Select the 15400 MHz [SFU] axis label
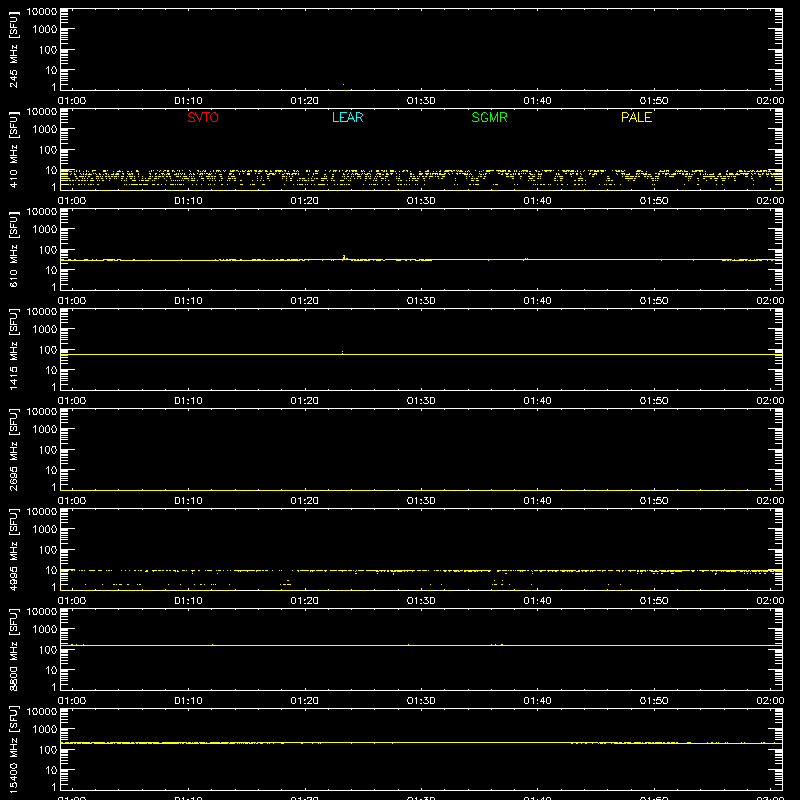 (x=13, y=749)
